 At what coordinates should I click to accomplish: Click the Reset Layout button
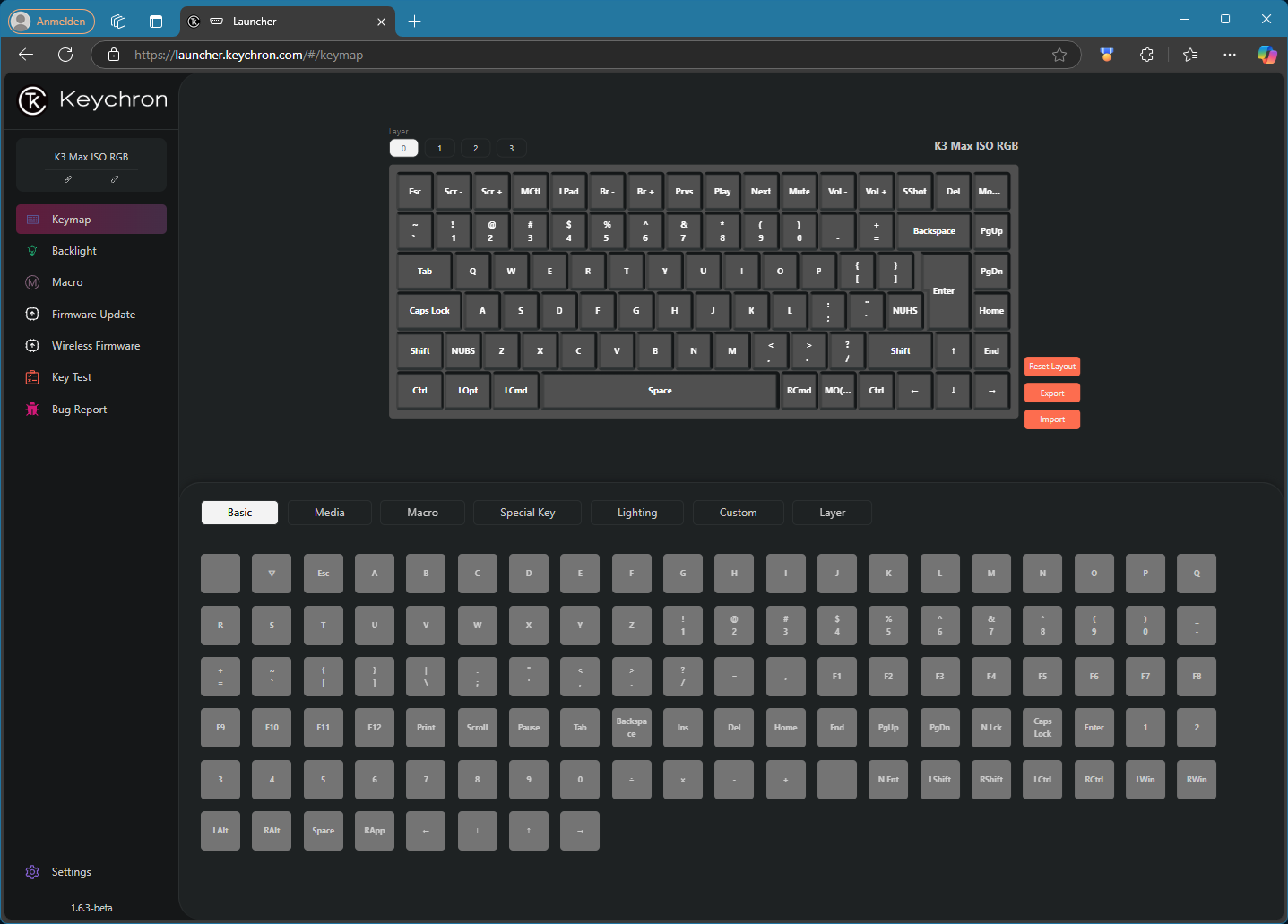(x=1052, y=367)
